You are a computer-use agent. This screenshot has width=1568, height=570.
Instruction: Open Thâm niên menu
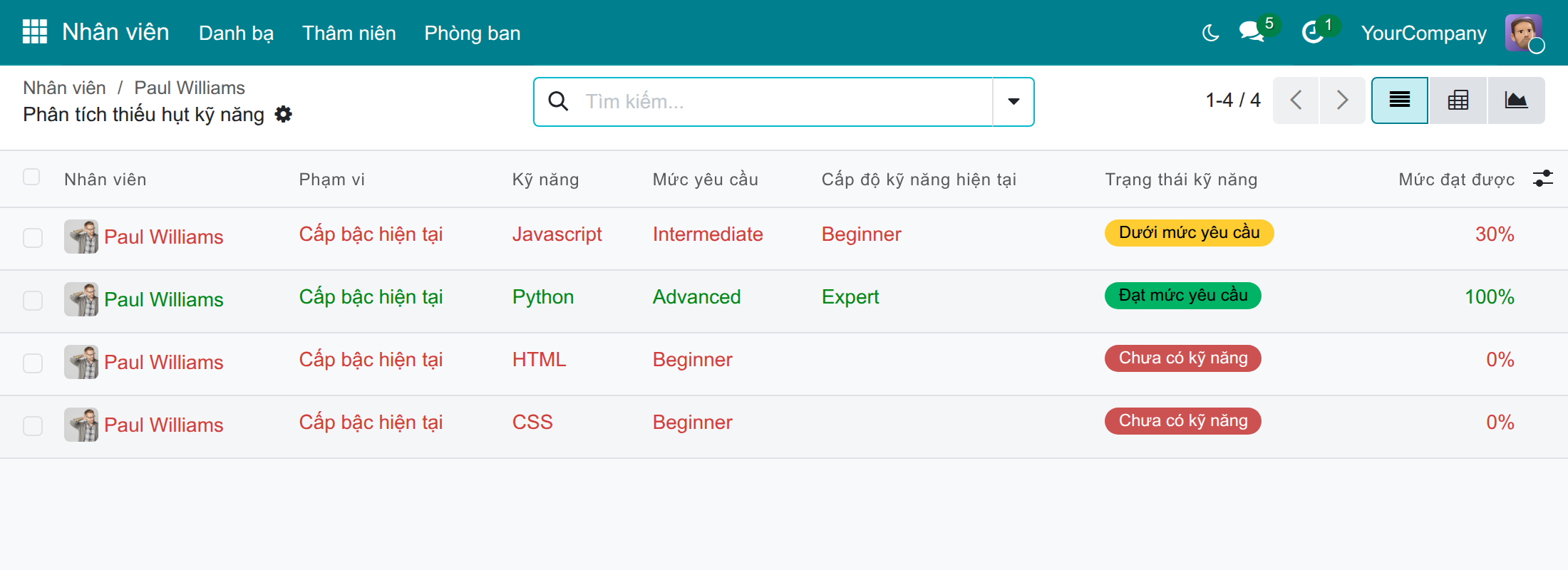pyautogui.click(x=349, y=33)
